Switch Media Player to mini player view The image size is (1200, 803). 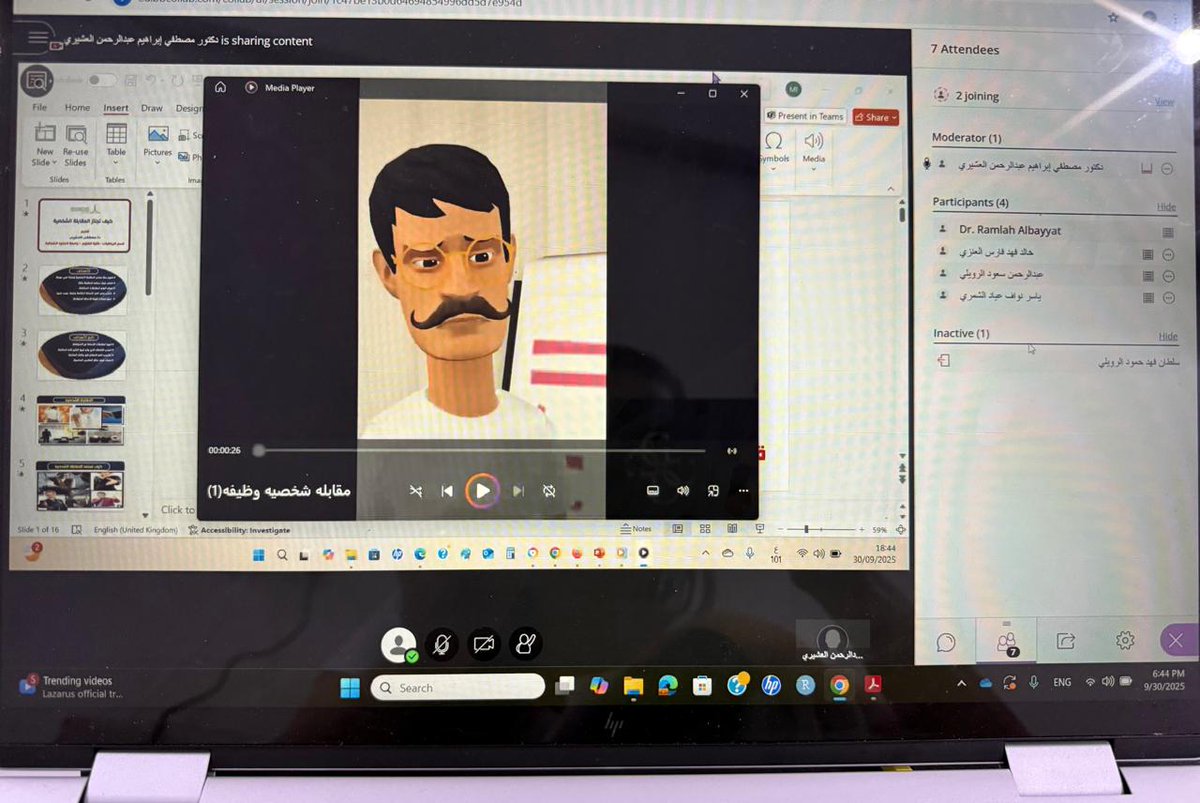tap(713, 491)
